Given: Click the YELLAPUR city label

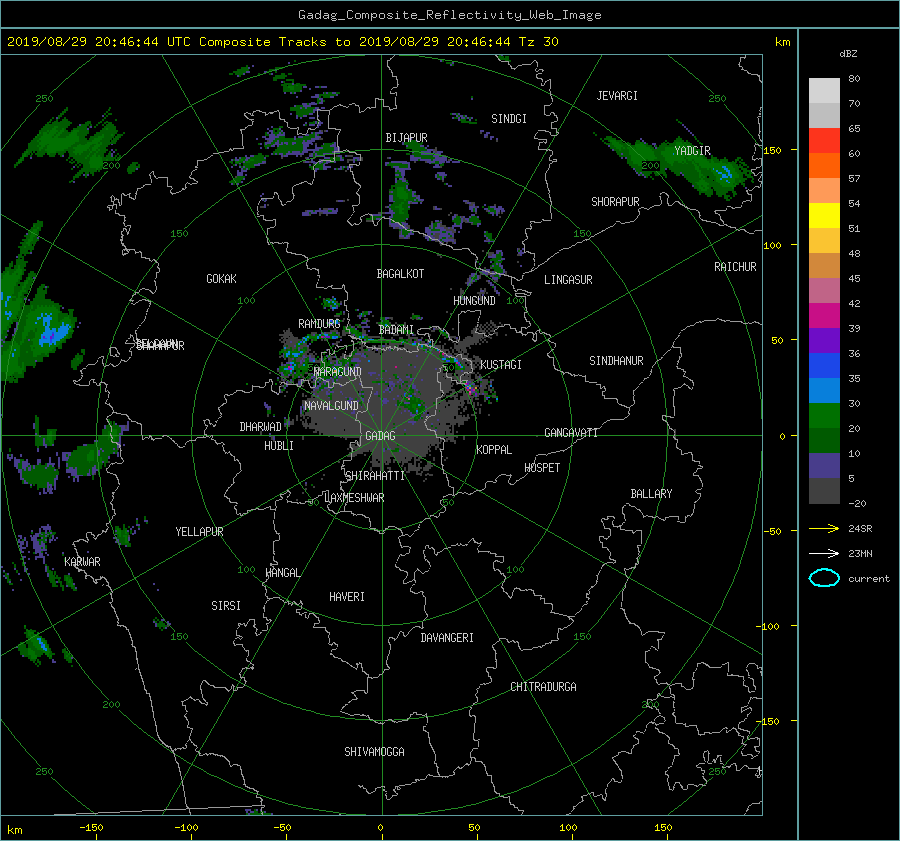Looking at the screenshot, I should point(199,532).
